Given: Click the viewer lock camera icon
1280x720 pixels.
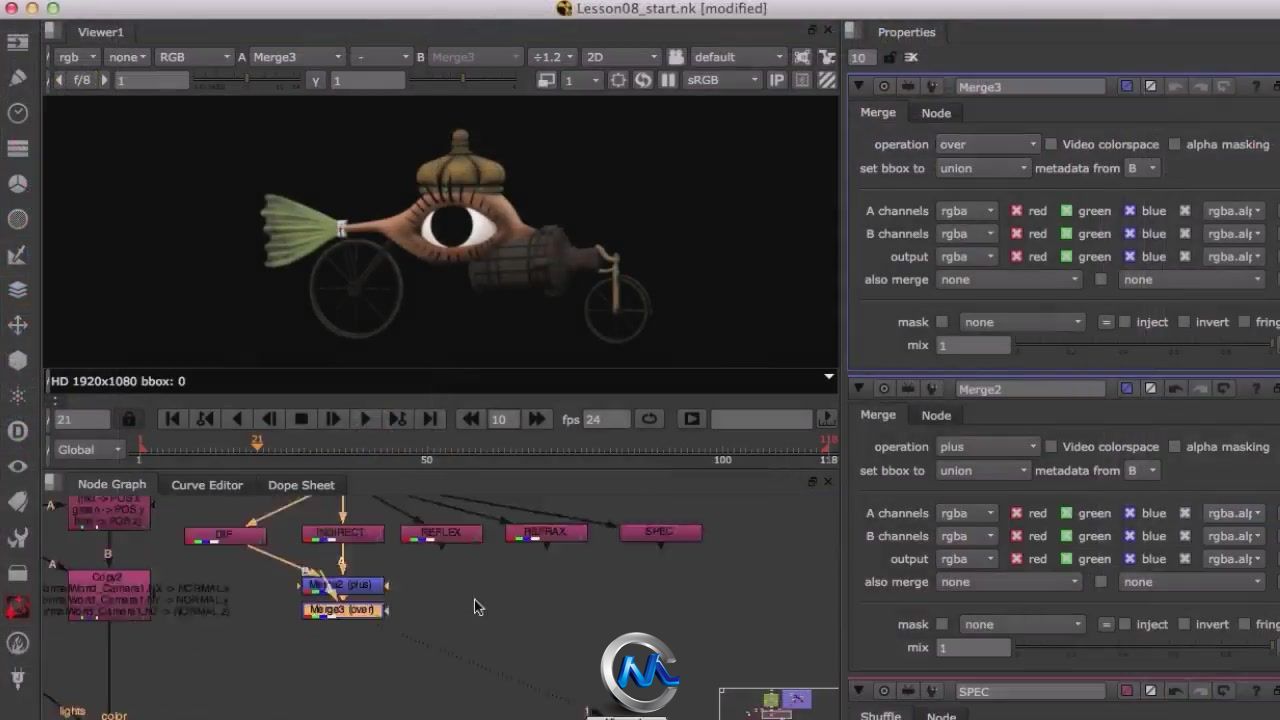Looking at the screenshot, I should point(676,57).
